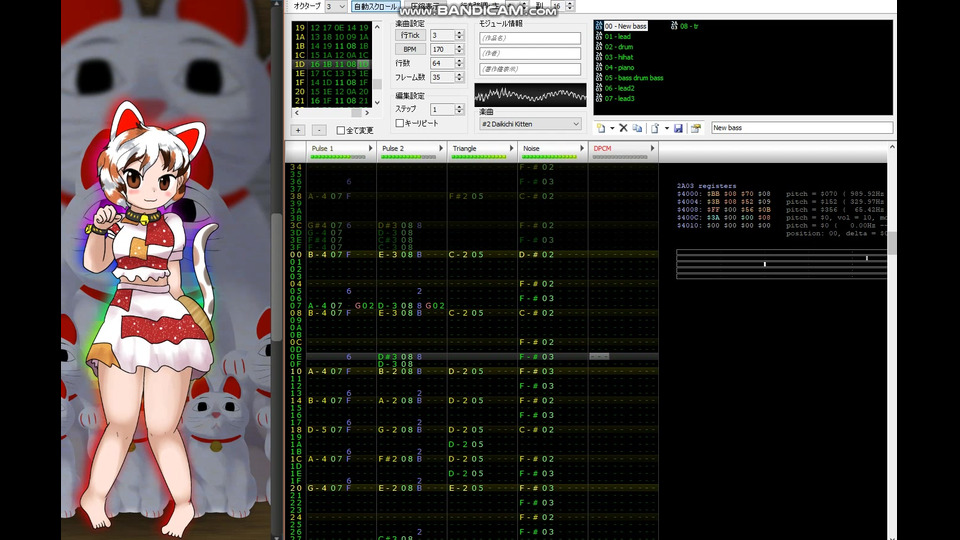Adjust the ステップ spinner arrows
960x540 pixels.
459,109
